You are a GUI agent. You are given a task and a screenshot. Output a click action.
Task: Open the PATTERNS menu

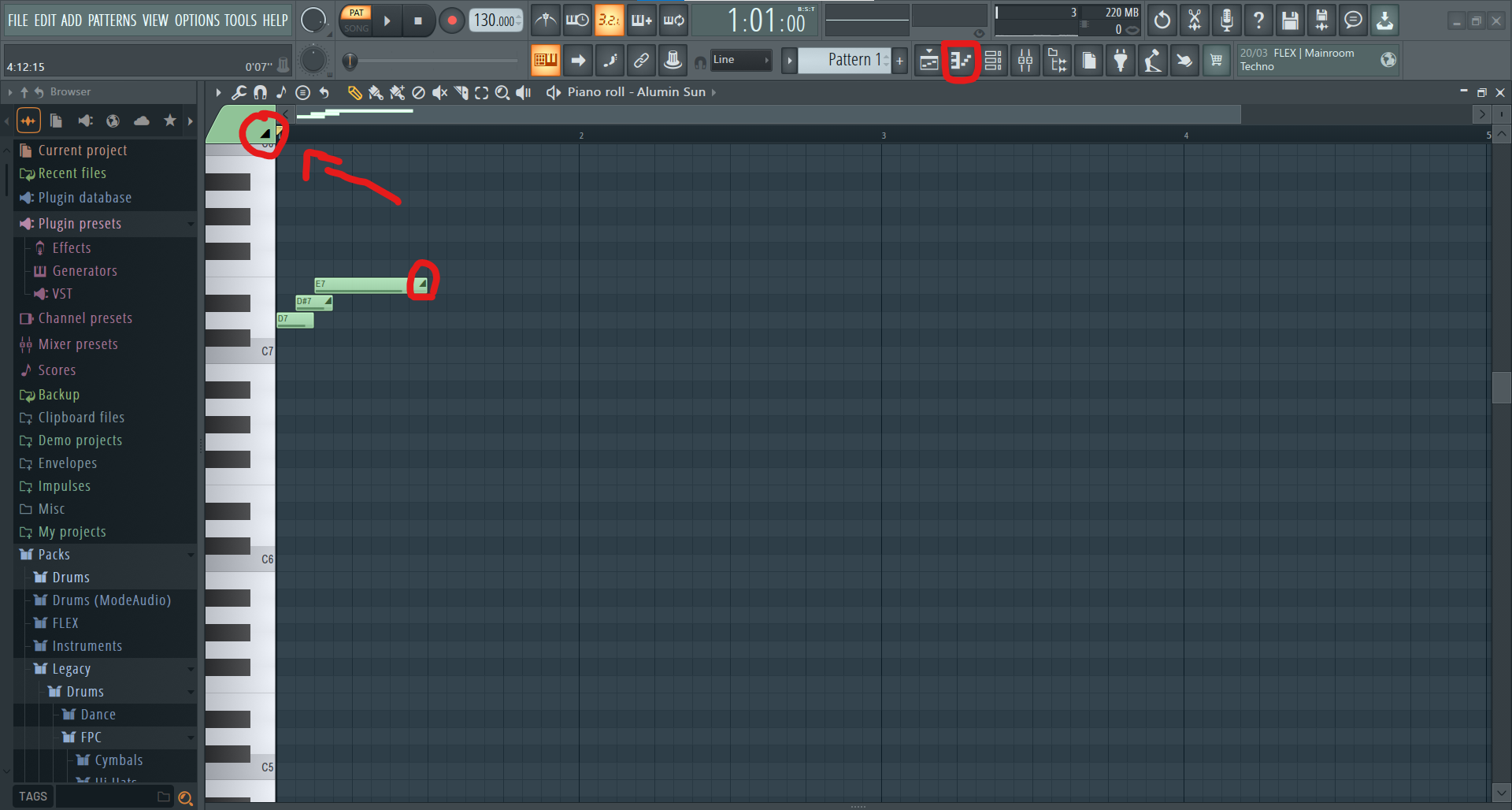(112, 20)
